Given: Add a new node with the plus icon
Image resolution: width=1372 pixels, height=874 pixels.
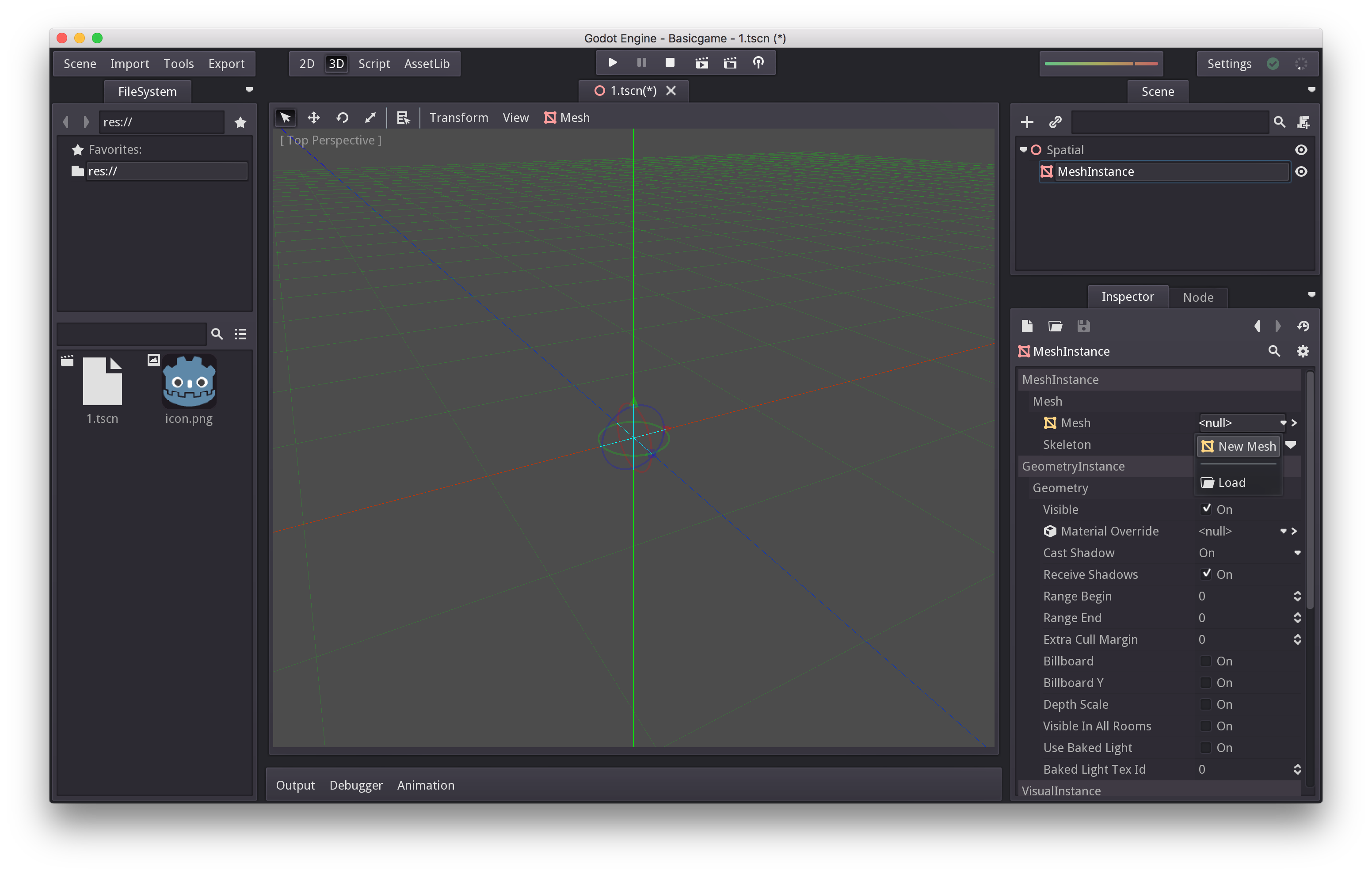Looking at the screenshot, I should point(1027,122).
